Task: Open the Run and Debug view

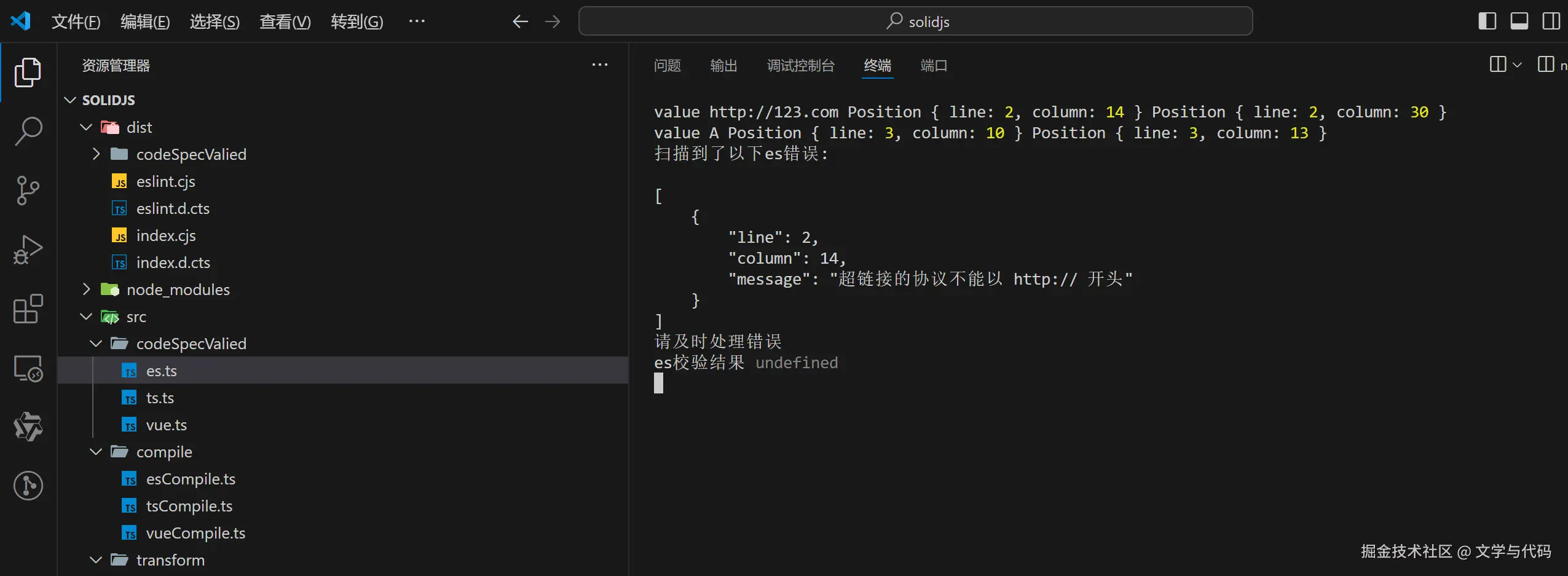Action: pos(28,249)
